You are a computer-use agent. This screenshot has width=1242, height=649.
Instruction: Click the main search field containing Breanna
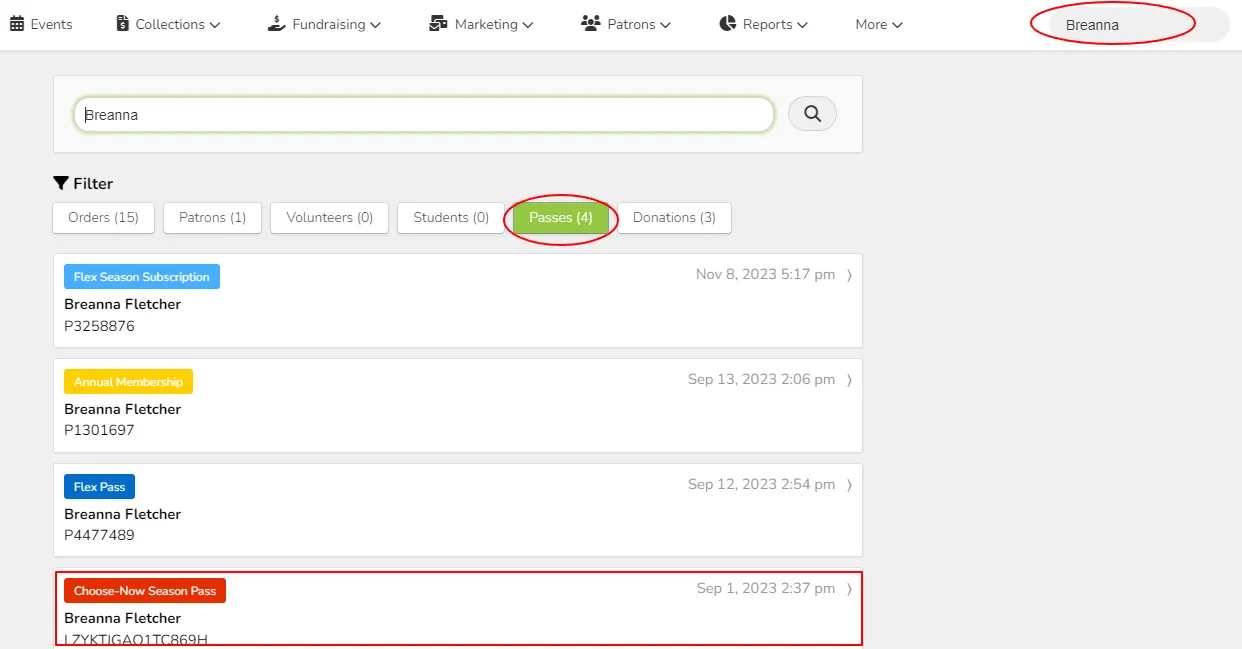pos(424,115)
